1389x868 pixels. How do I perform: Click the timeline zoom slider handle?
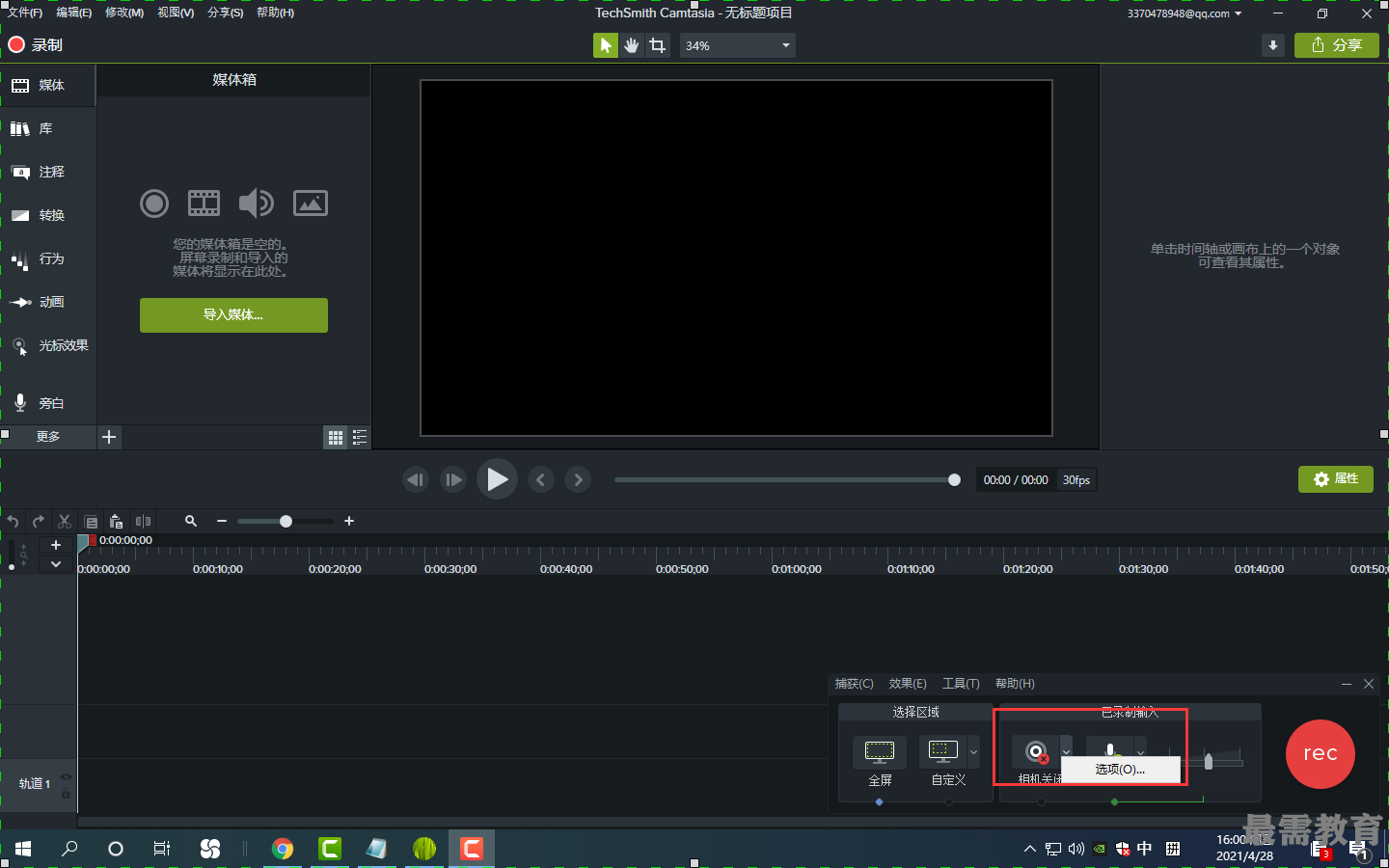286,521
